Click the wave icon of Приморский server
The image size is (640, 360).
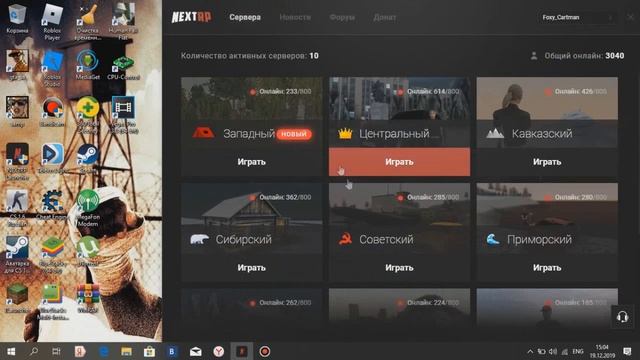coord(493,239)
